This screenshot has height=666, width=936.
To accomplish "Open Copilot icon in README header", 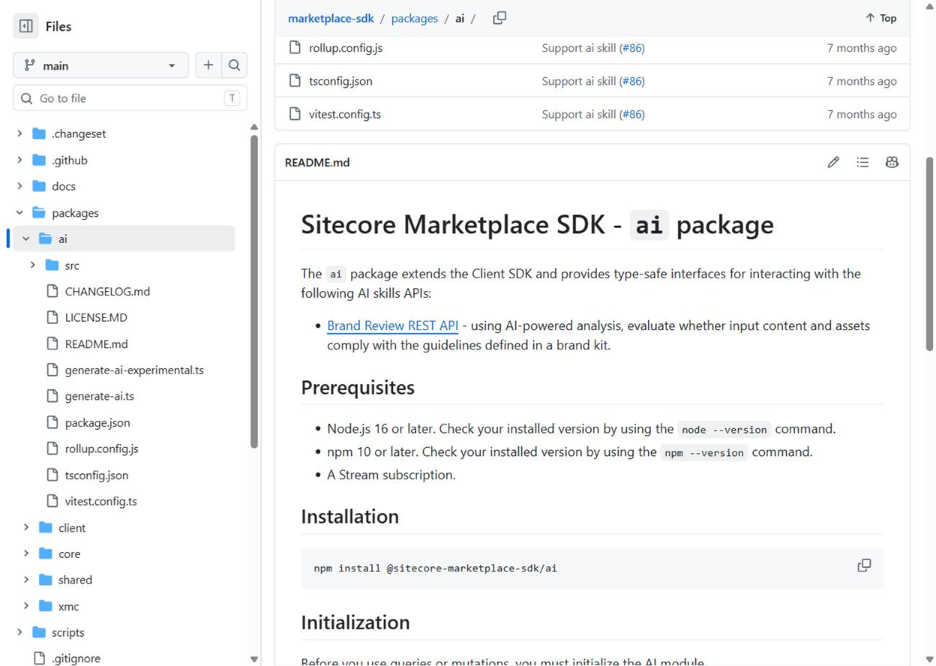I will [x=892, y=162].
